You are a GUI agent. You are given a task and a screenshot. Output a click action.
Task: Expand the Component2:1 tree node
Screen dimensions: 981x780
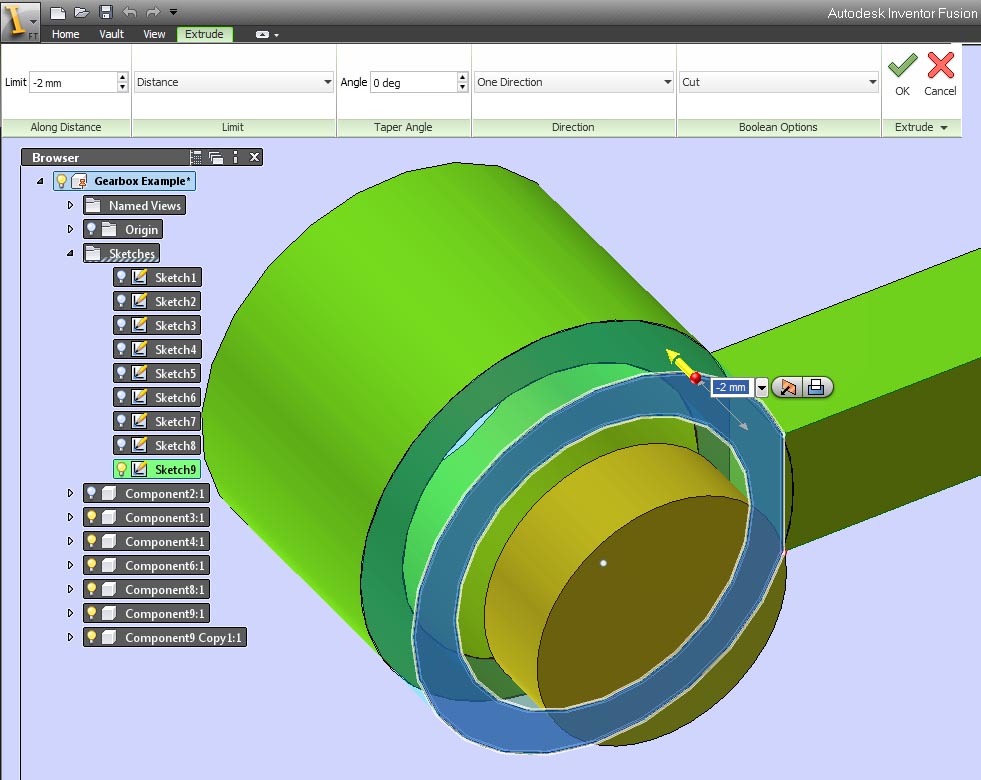click(x=71, y=493)
